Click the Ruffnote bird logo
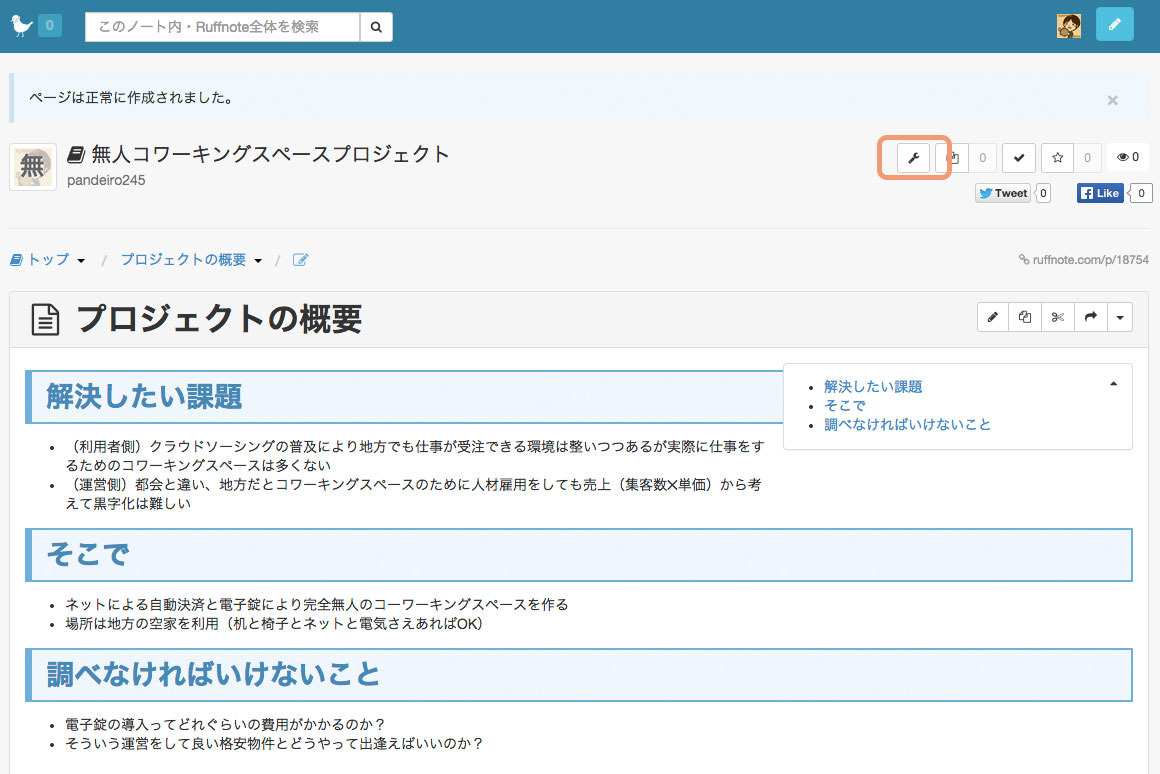 [22, 25]
